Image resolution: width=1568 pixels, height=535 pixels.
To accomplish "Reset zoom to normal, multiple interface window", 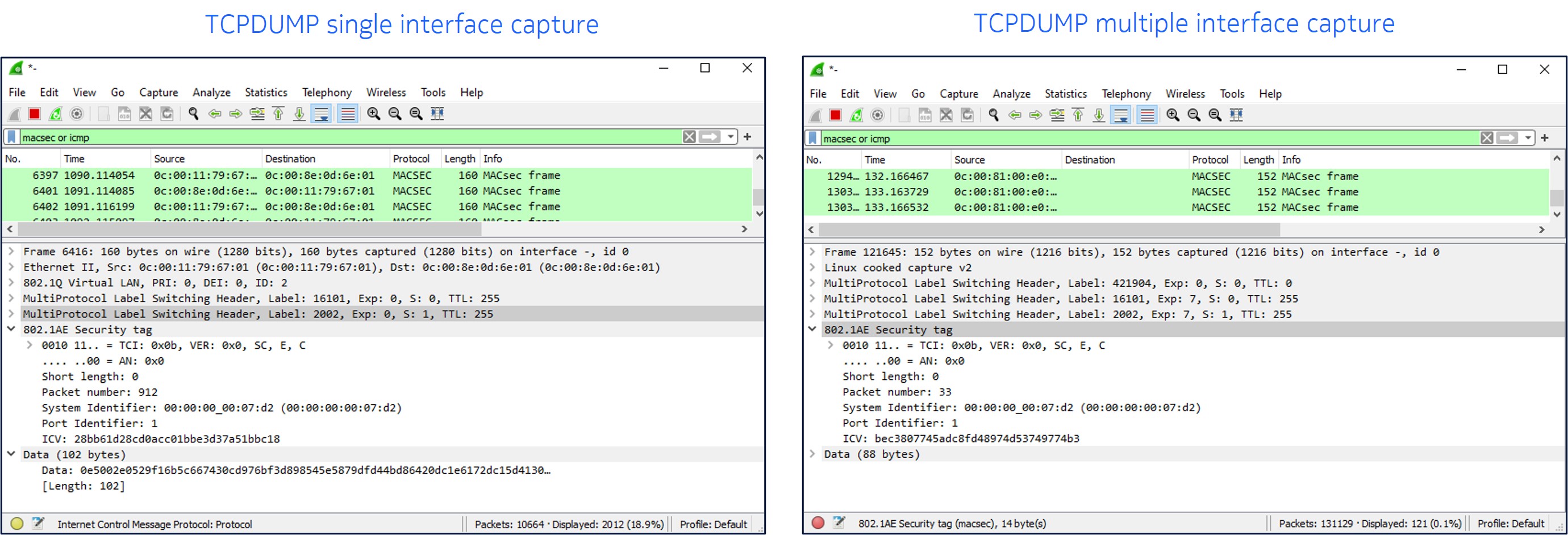I will point(1215,115).
